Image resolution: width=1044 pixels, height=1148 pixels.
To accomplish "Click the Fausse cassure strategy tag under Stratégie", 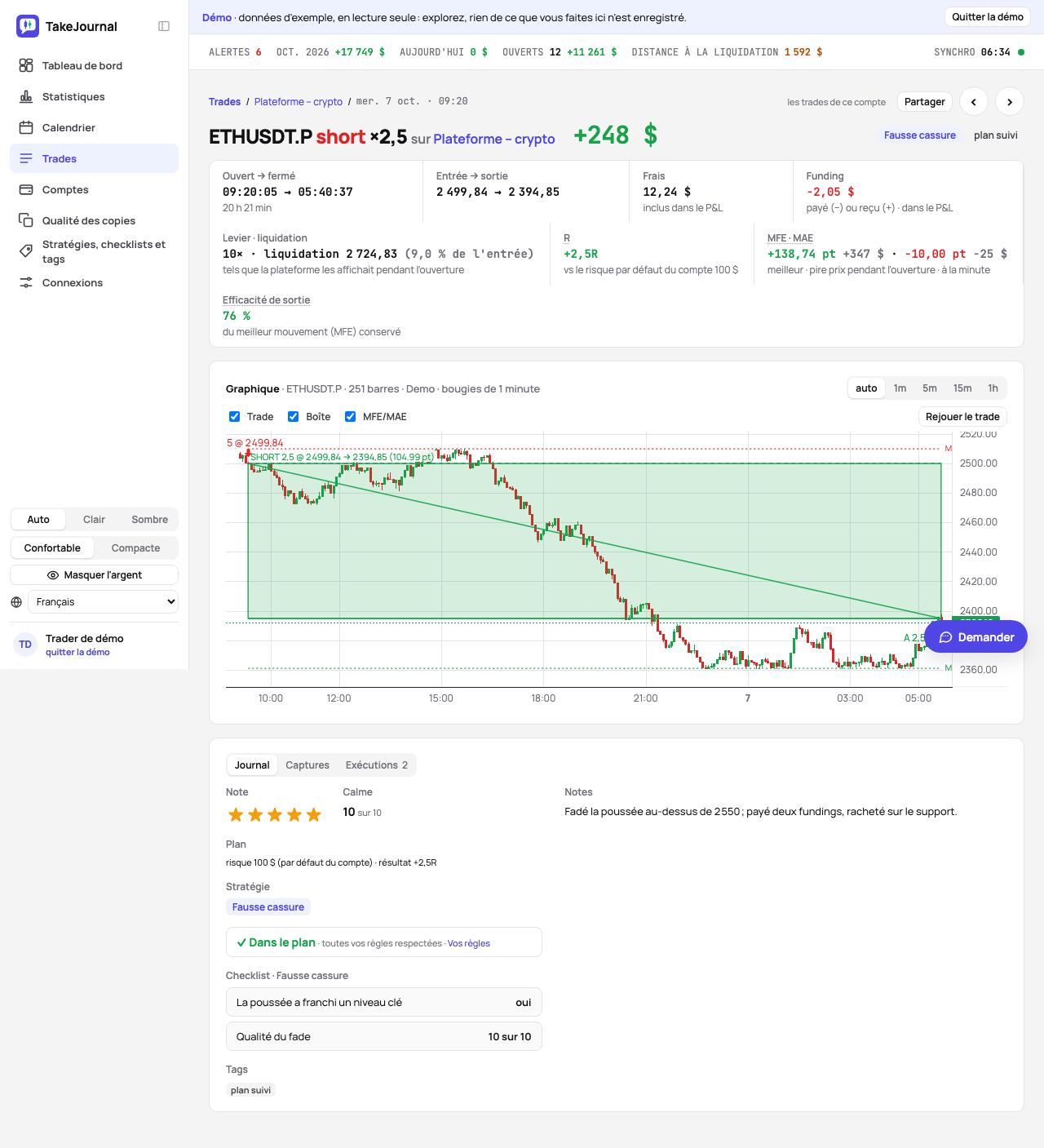I will [268, 907].
